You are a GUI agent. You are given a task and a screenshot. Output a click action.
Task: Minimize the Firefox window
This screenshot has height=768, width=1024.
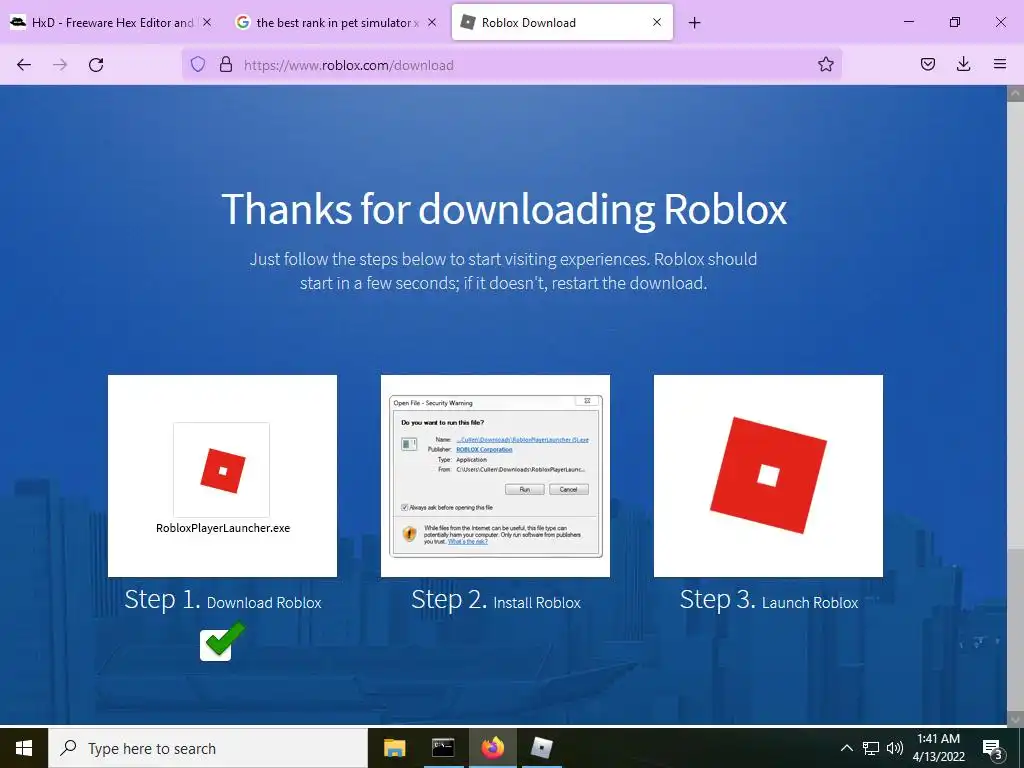point(908,22)
